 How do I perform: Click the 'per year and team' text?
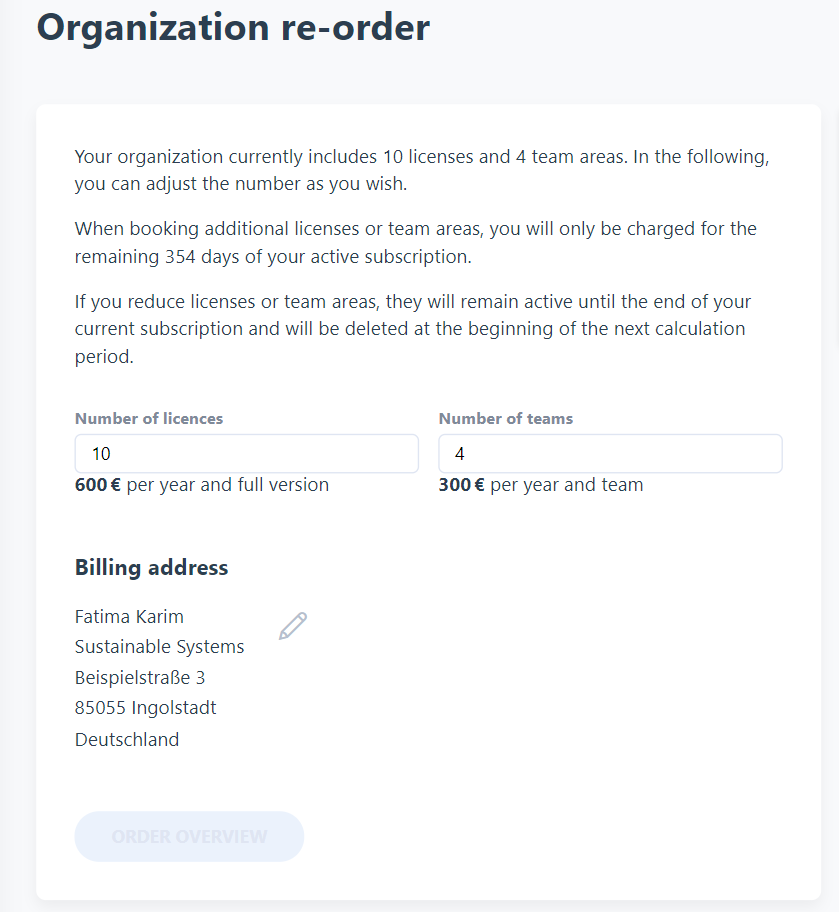click(567, 484)
